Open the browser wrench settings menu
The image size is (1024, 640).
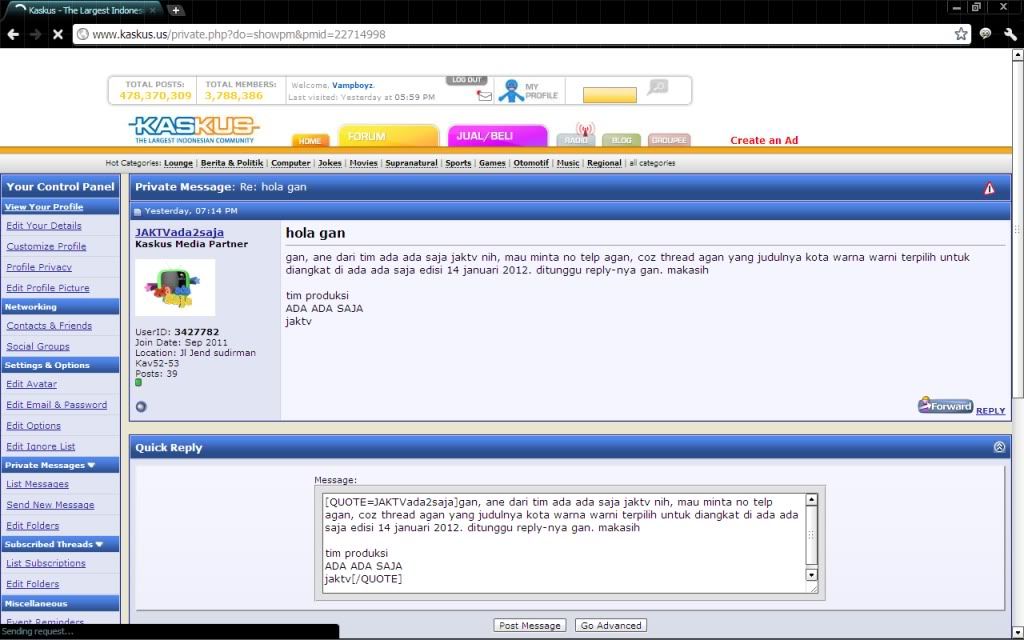point(1010,34)
